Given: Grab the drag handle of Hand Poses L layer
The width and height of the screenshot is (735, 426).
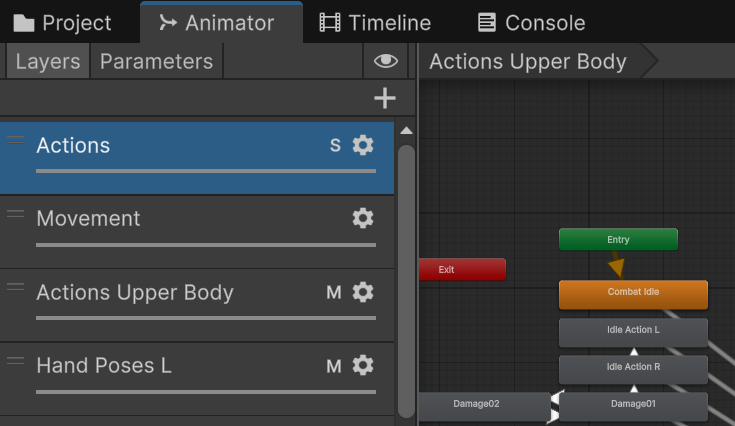Looking at the screenshot, I should tap(15, 360).
